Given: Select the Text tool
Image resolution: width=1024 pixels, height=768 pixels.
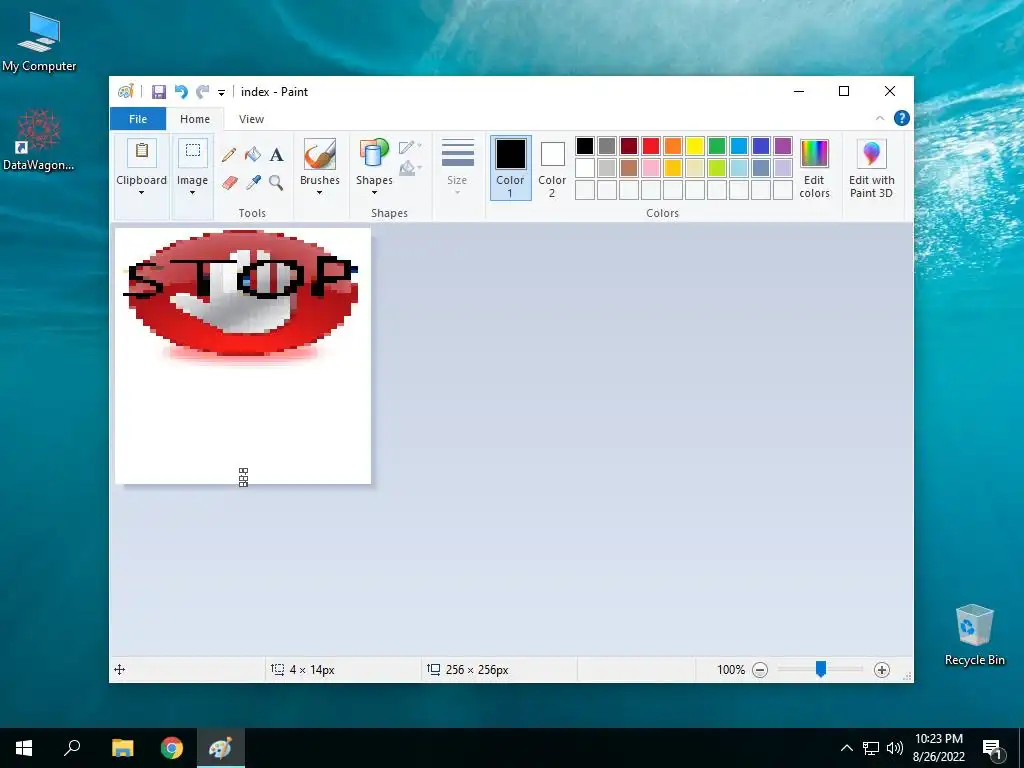Looking at the screenshot, I should pyautogui.click(x=277, y=155).
